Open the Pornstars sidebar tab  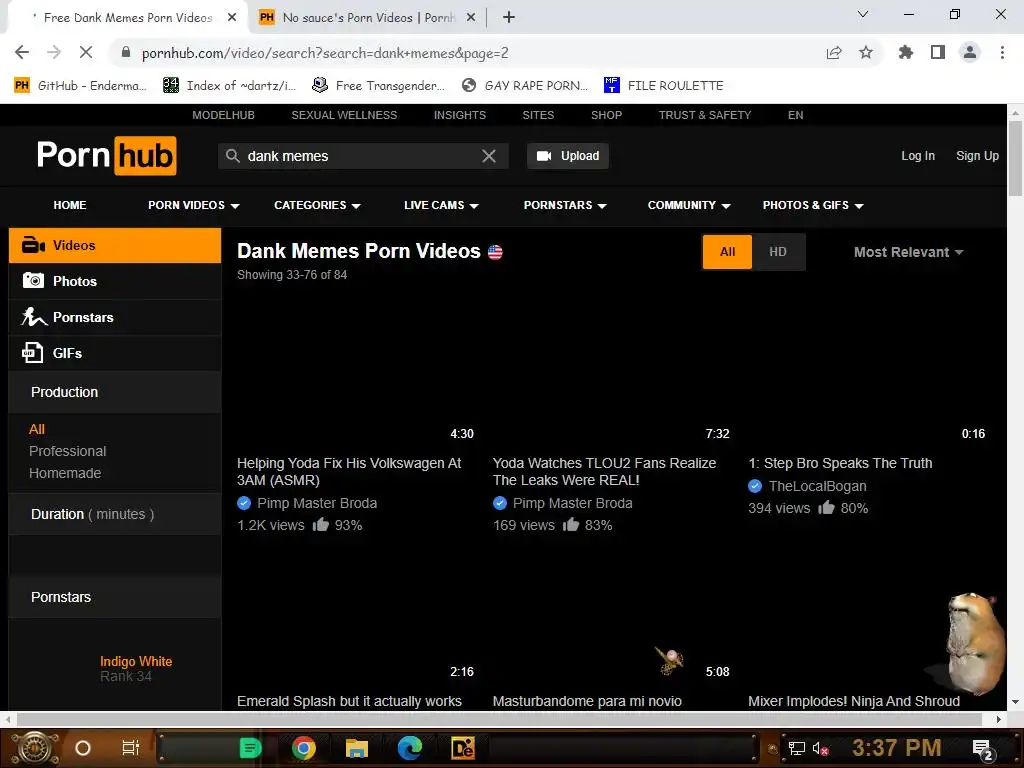point(115,317)
